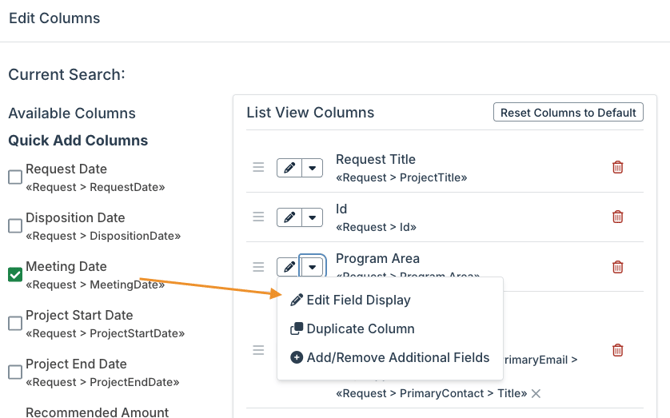Click pencil edit icon for Program Area
The width and height of the screenshot is (670, 418).
[289, 267]
